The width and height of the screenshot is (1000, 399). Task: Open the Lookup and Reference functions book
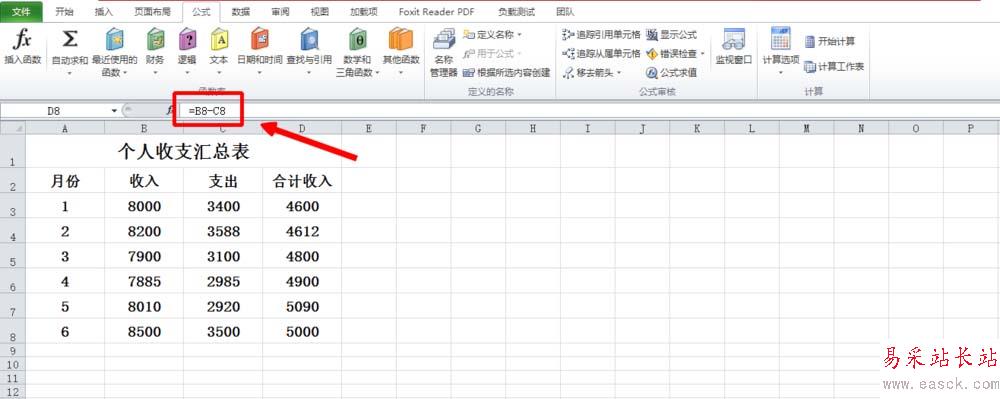[309, 52]
